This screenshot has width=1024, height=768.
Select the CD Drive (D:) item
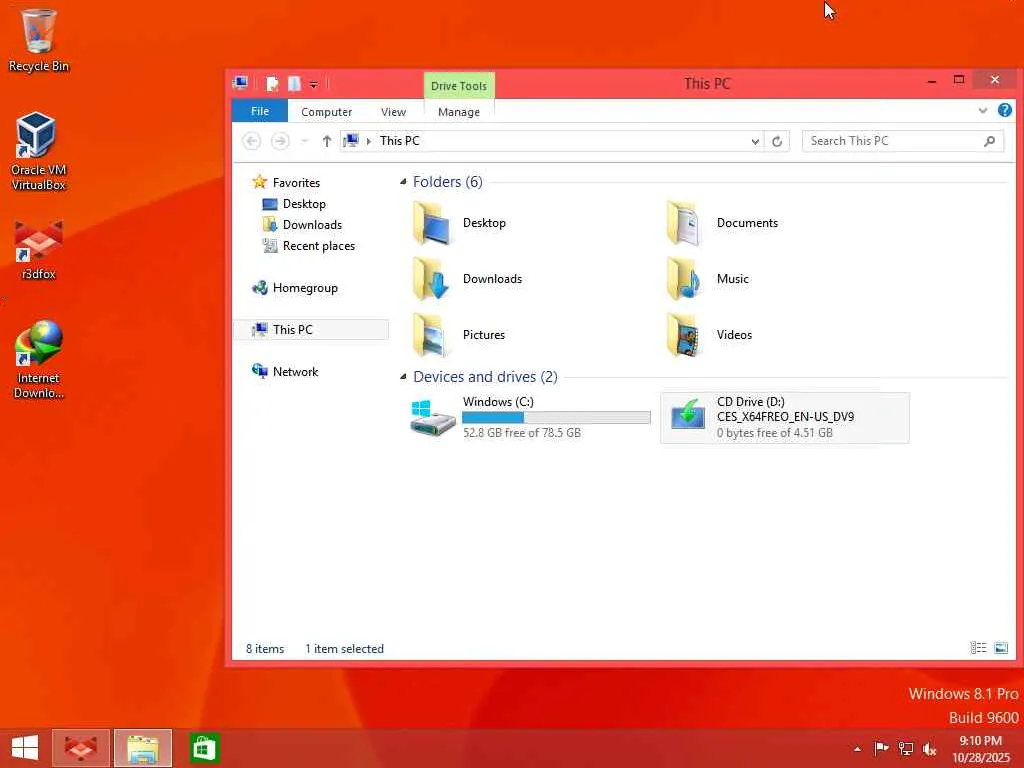785,418
